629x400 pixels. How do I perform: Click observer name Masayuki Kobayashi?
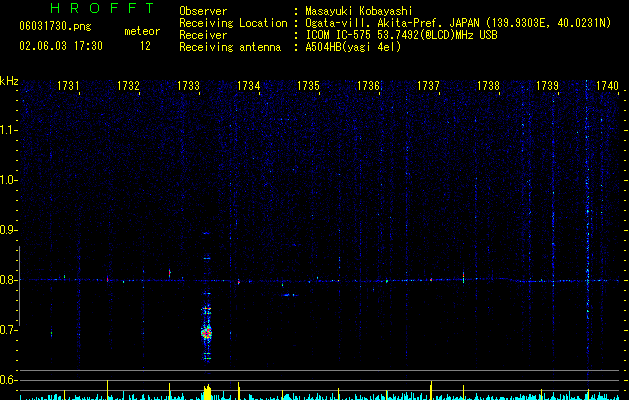pos(359,11)
